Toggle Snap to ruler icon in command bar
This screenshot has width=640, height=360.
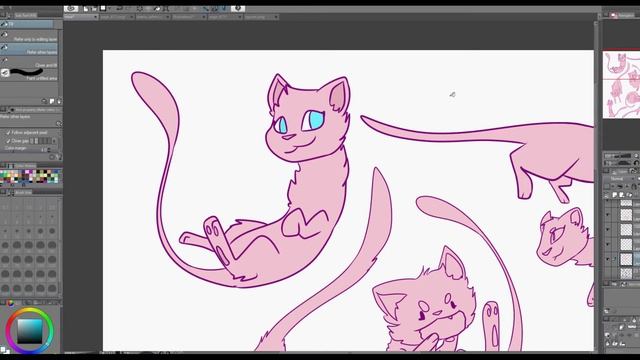click(206, 9)
